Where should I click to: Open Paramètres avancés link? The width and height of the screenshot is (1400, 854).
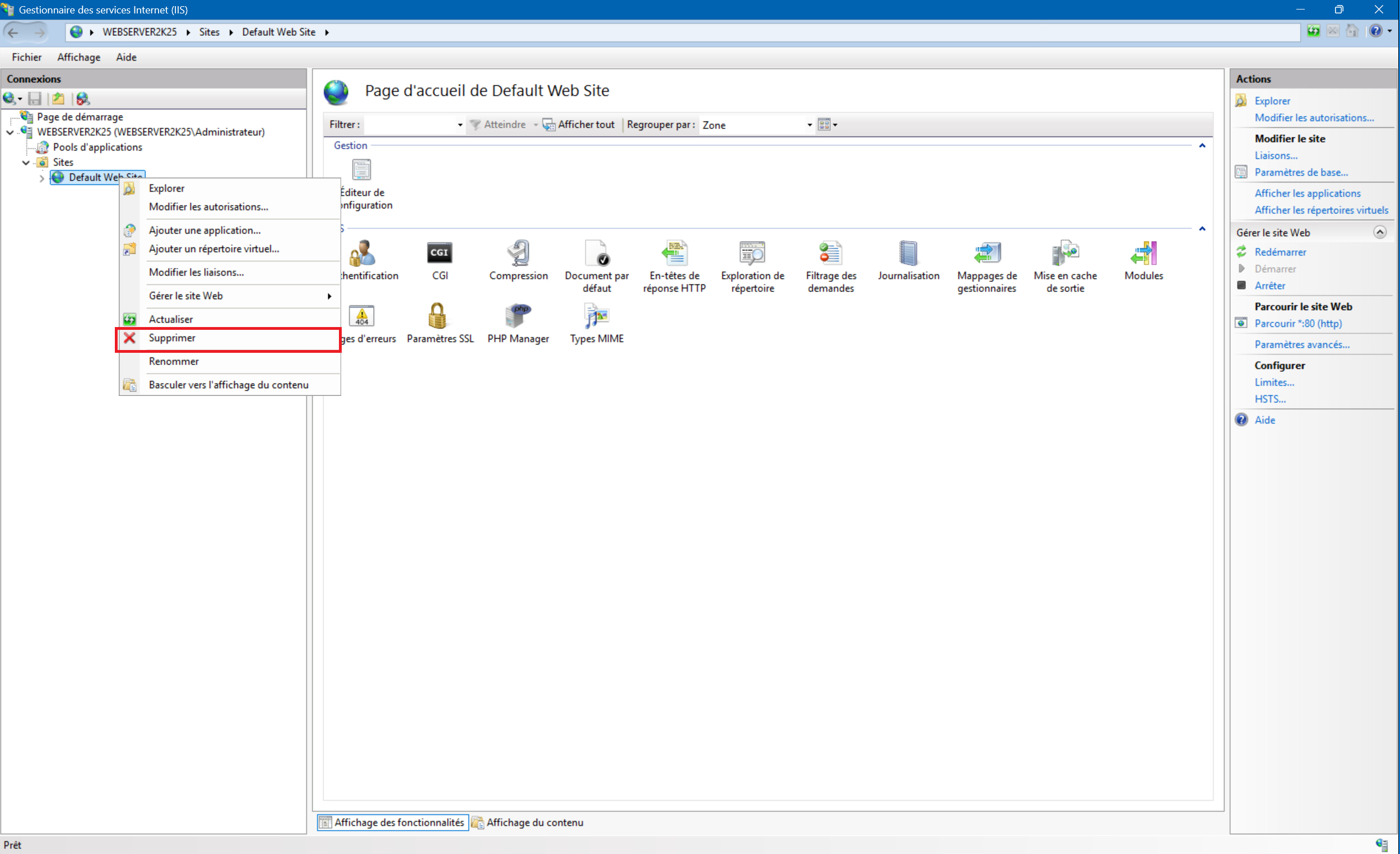[x=1302, y=344]
